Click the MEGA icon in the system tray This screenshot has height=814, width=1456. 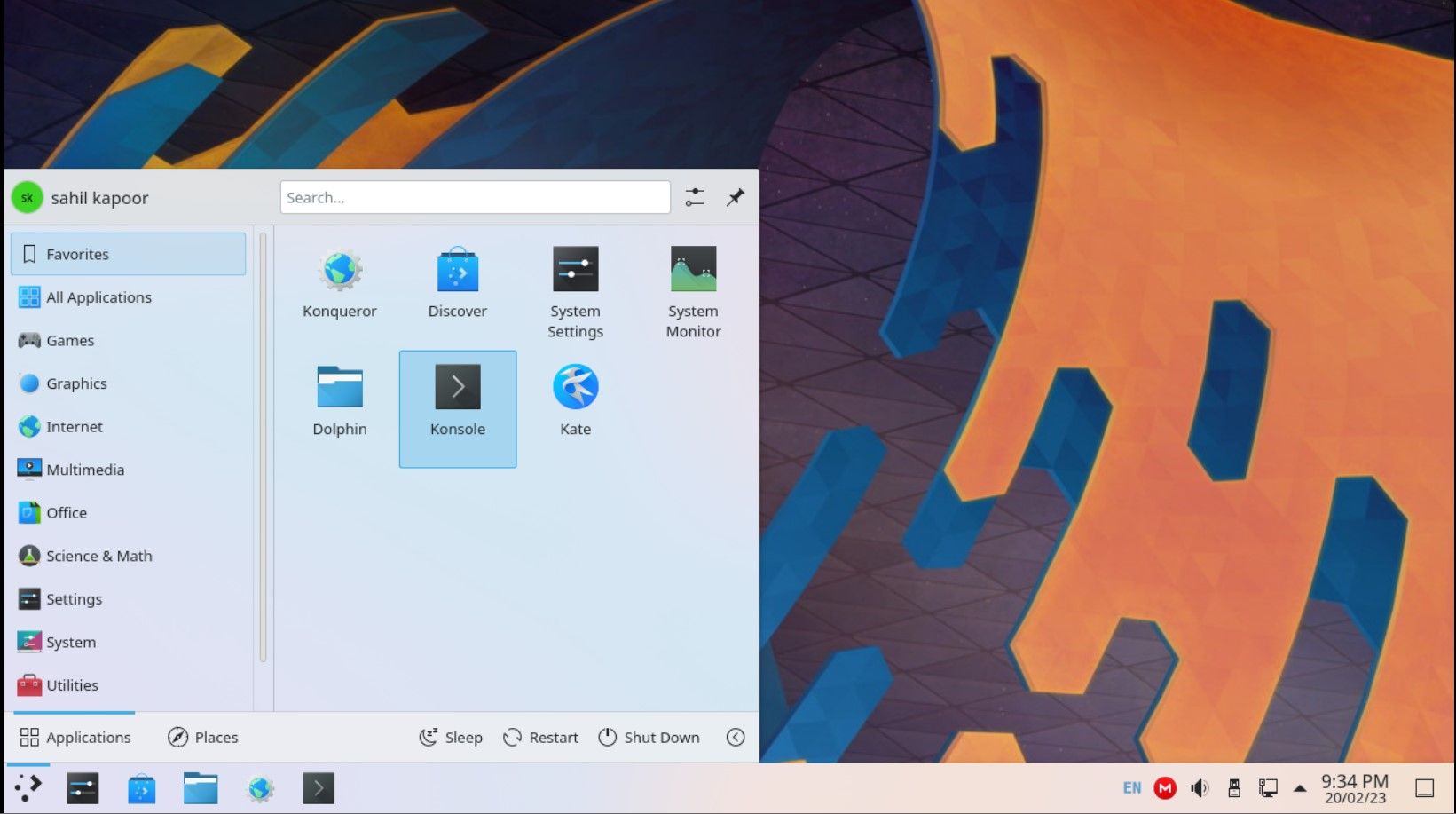point(1165,787)
